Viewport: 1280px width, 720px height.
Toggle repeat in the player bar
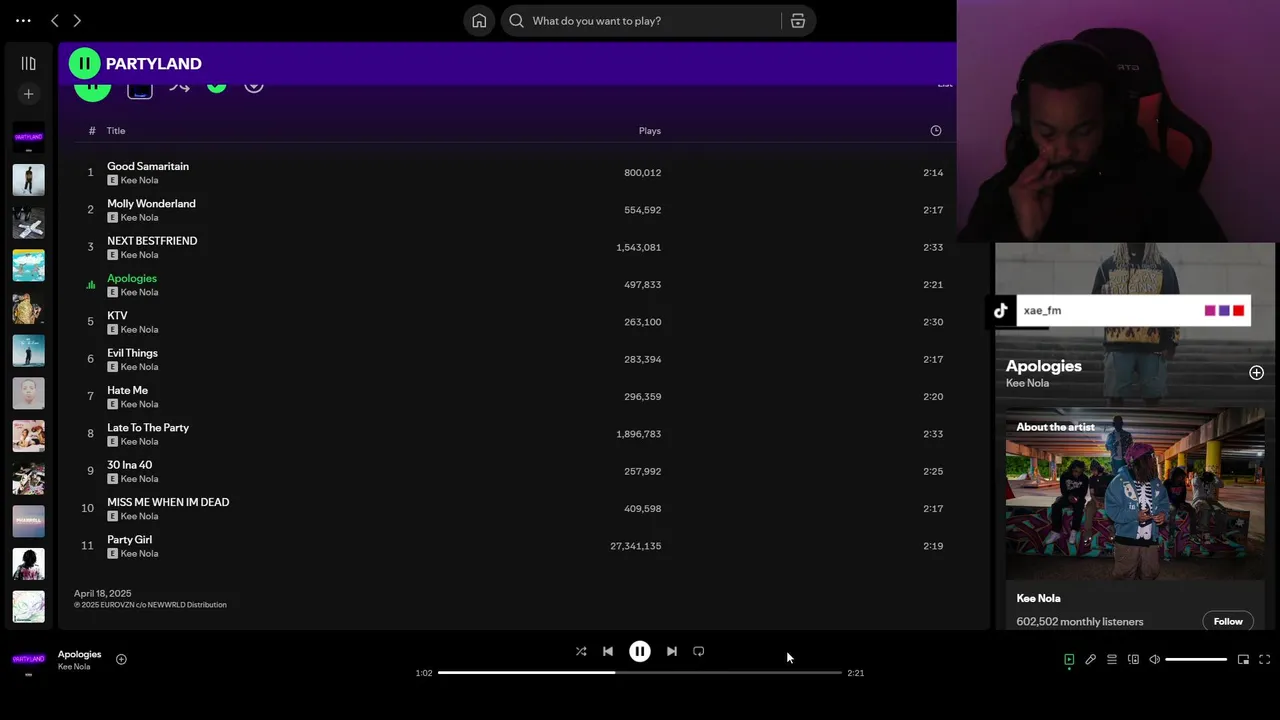click(699, 651)
